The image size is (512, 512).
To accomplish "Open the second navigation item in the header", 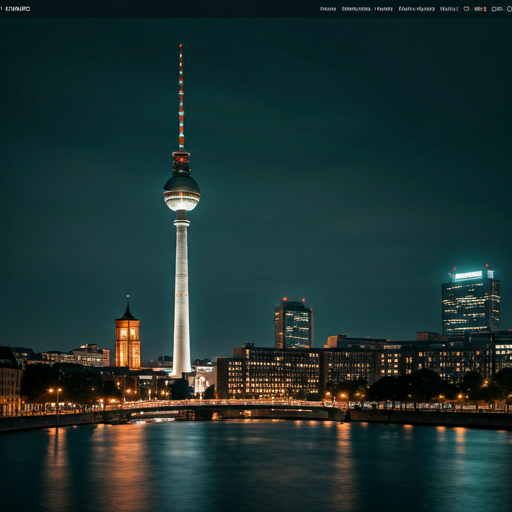I will pos(356,9).
